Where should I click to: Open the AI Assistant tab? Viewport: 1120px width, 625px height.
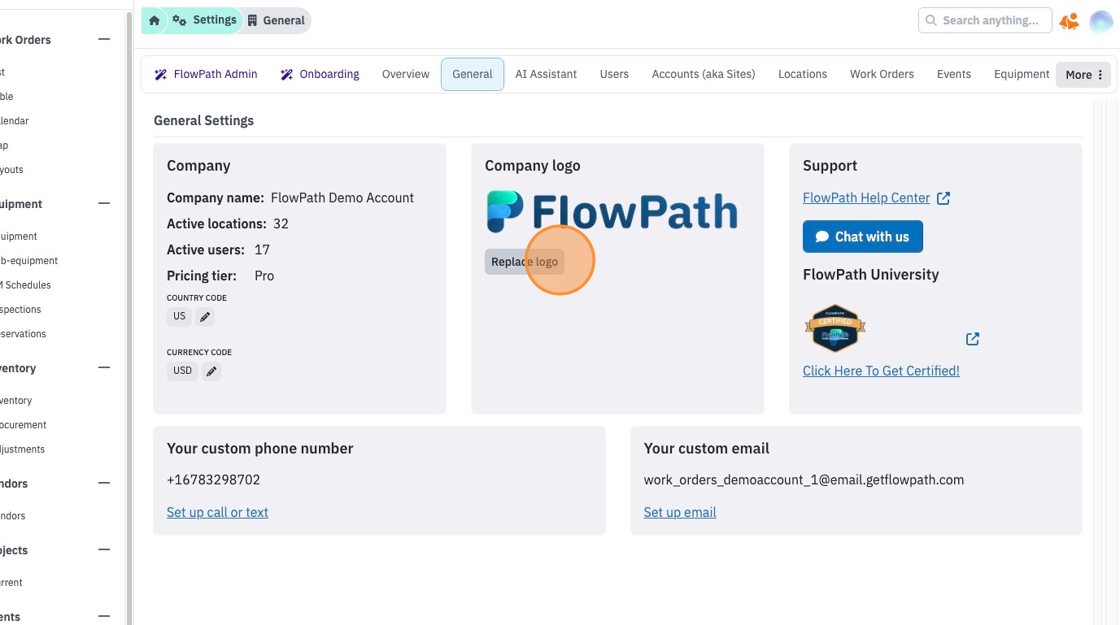click(546, 74)
